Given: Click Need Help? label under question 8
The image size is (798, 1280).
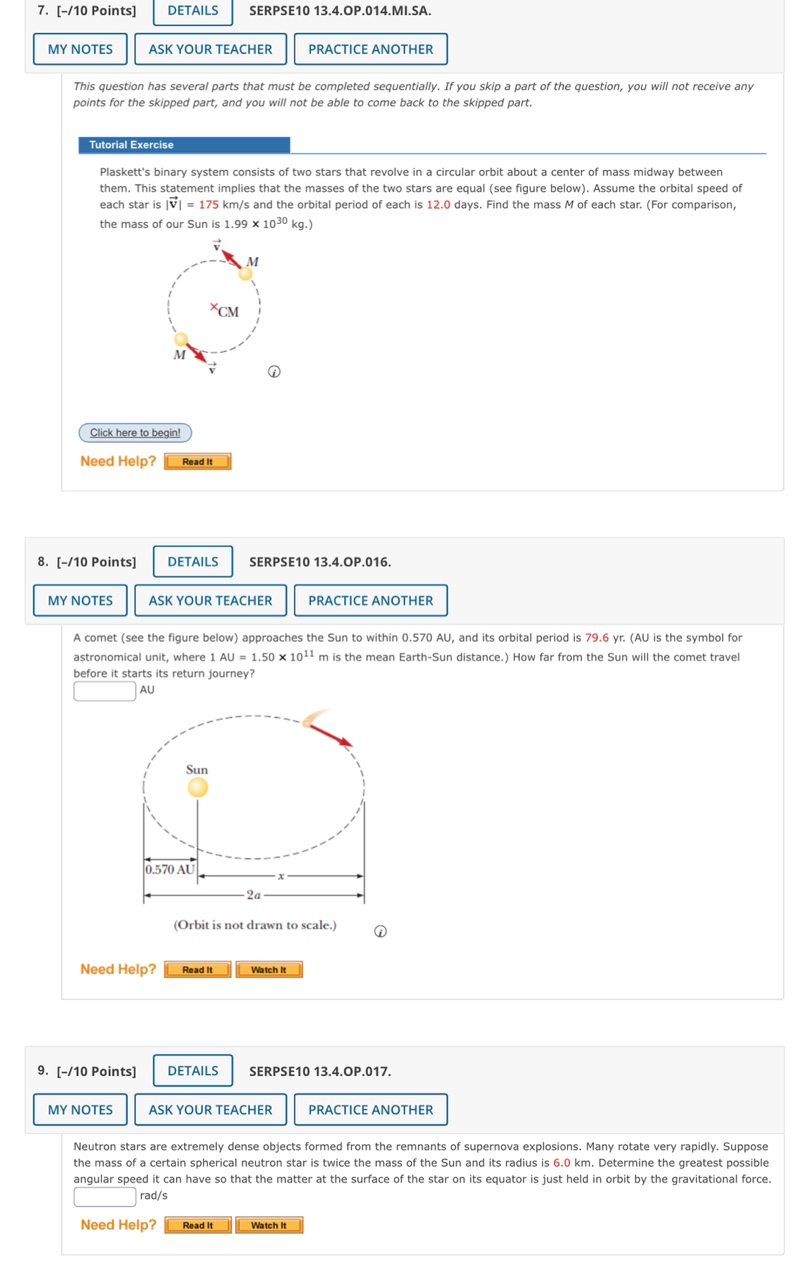Looking at the screenshot, I should [117, 968].
